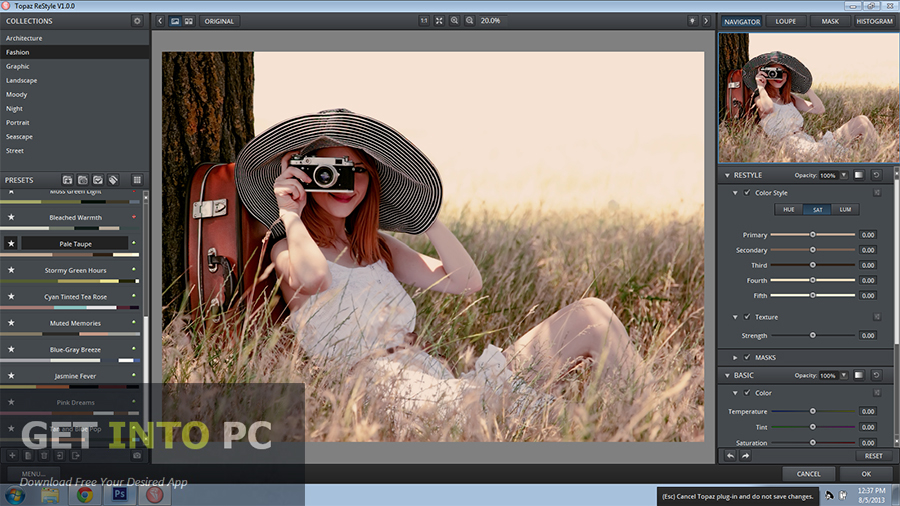The image size is (900, 506).
Task: Click the redo arrow below the panels
Action: (x=745, y=456)
